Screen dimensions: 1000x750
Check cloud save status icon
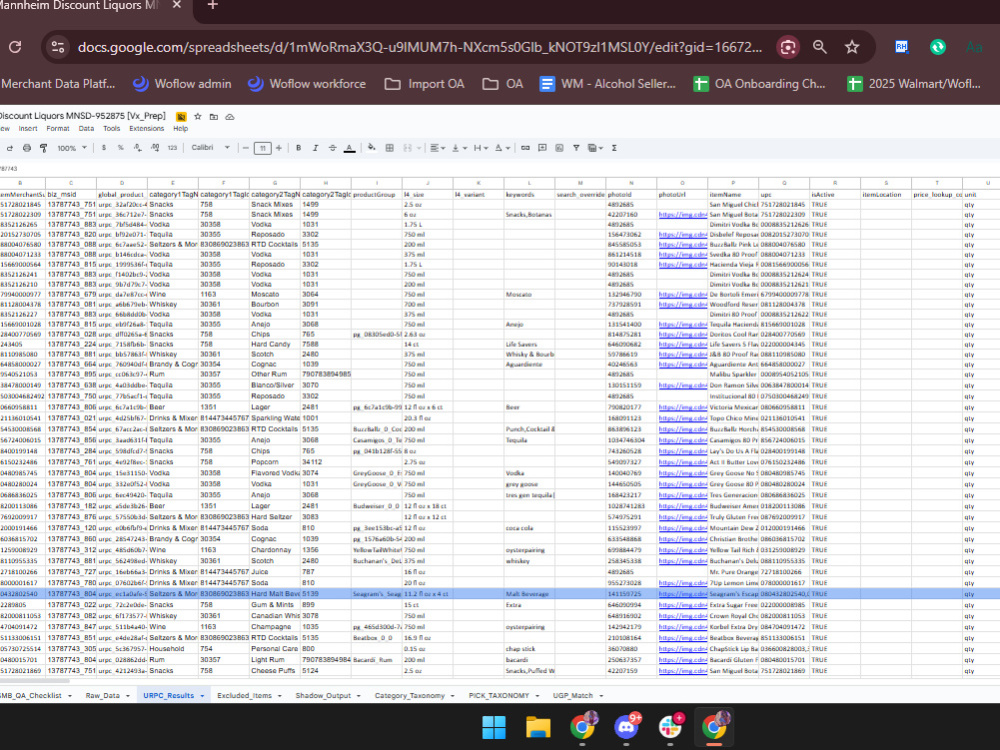(230, 117)
